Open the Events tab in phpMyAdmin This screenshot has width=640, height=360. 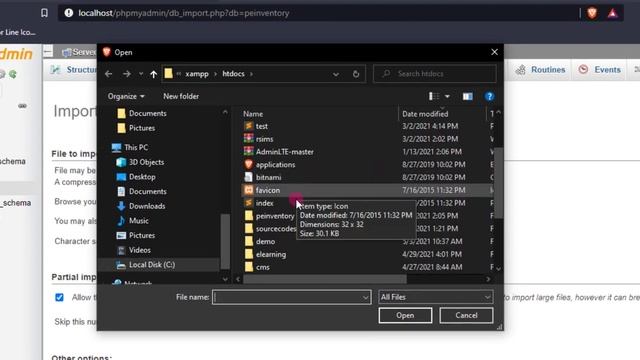tap(600, 70)
